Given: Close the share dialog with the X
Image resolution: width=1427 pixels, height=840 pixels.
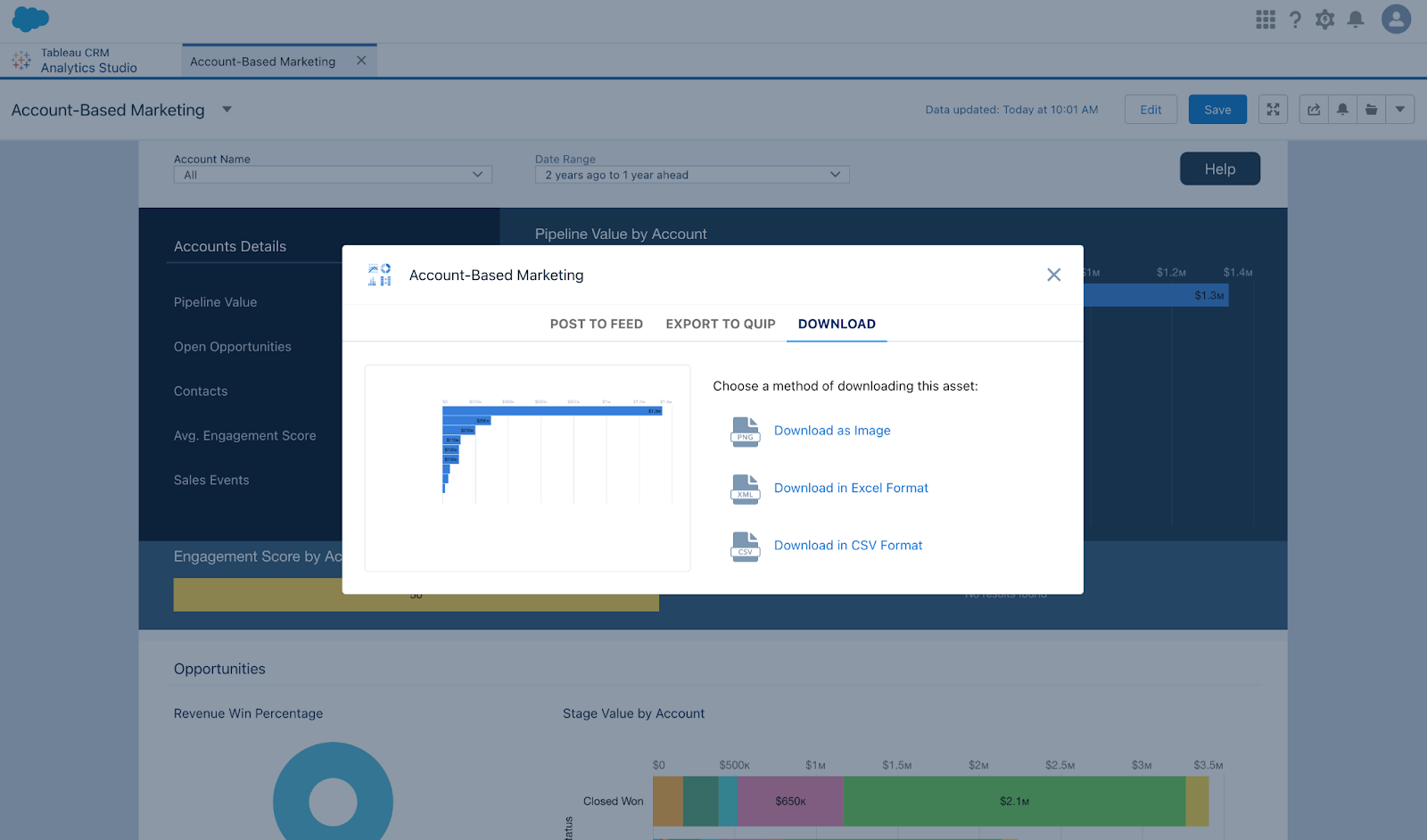Looking at the screenshot, I should click(1053, 275).
